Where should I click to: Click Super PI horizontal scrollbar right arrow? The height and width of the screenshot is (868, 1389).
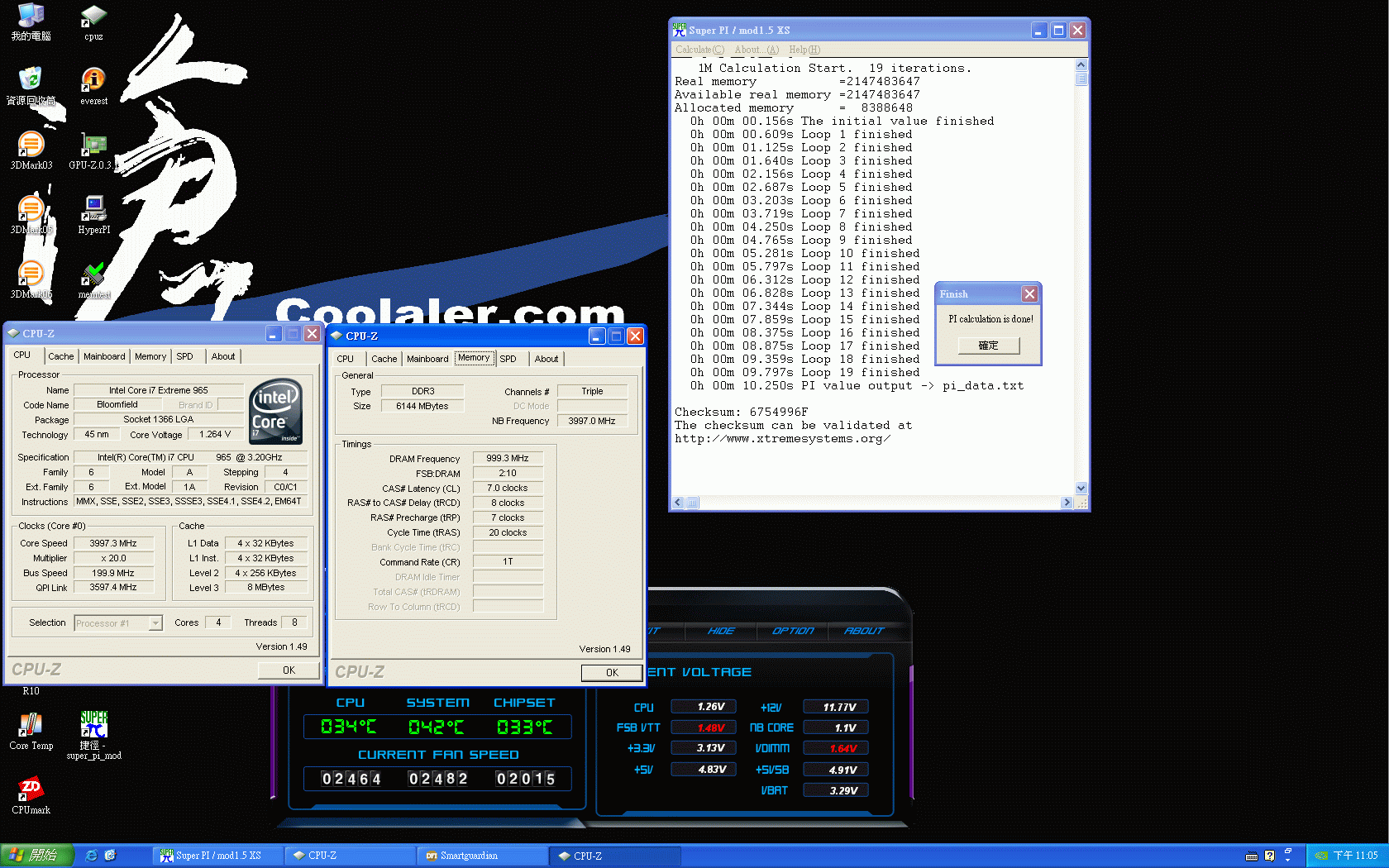point(1067,503)
